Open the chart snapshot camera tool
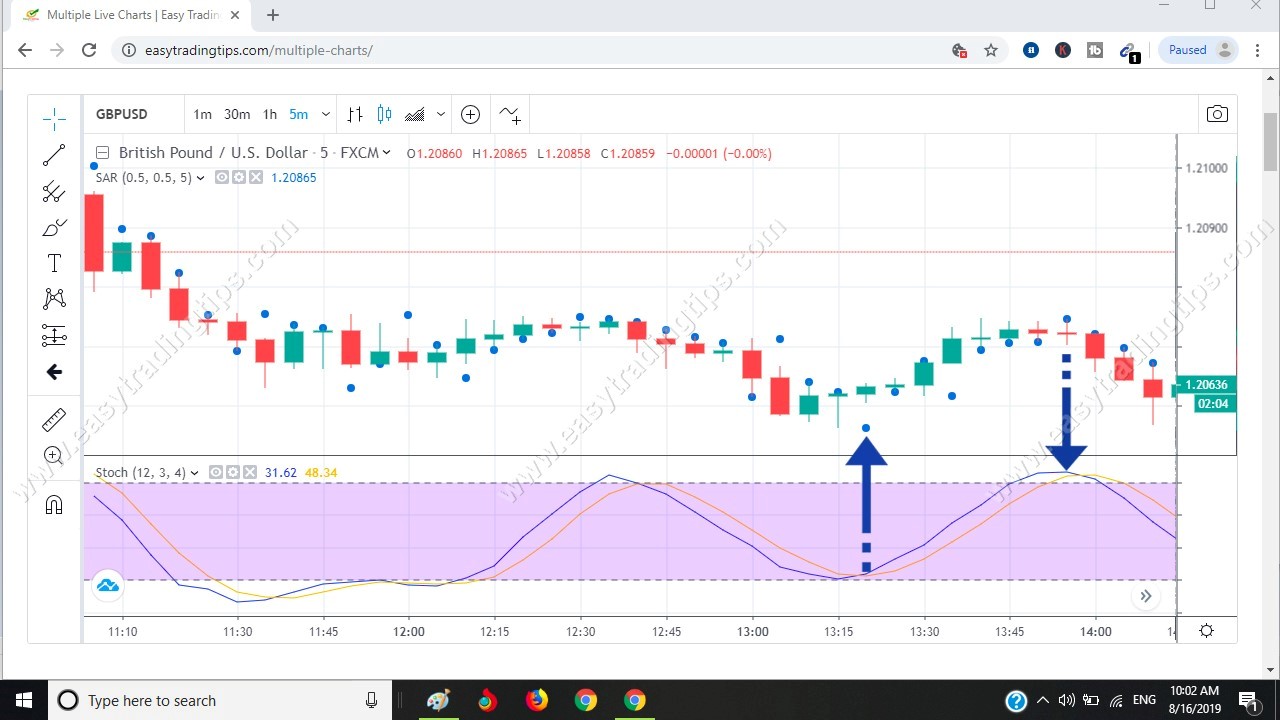Image resolution: width=1280 pixels, height=720 pixels. coord(1217,114)
